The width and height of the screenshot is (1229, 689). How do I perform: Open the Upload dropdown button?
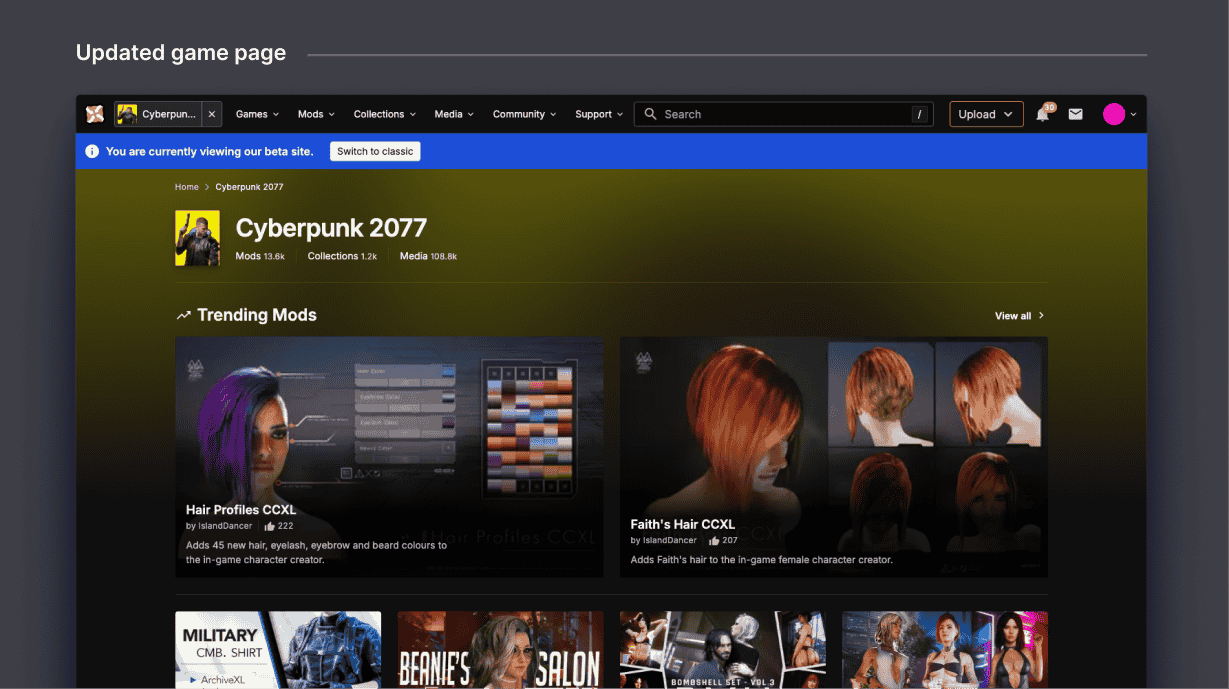[x=986, y=114]
